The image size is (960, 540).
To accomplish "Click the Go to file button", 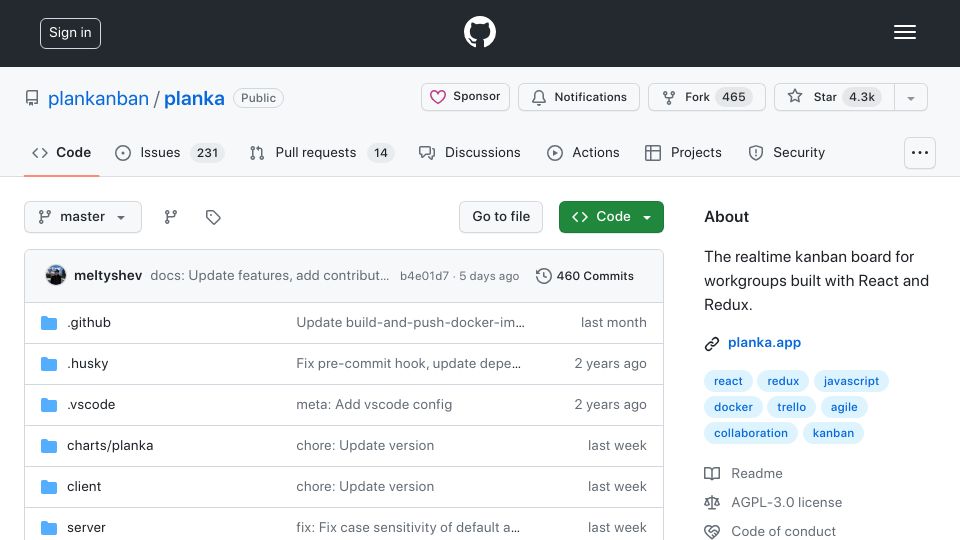I will pos(501,217).
